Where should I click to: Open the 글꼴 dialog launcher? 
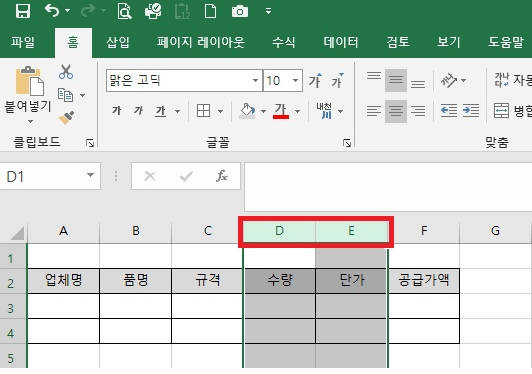347,143
